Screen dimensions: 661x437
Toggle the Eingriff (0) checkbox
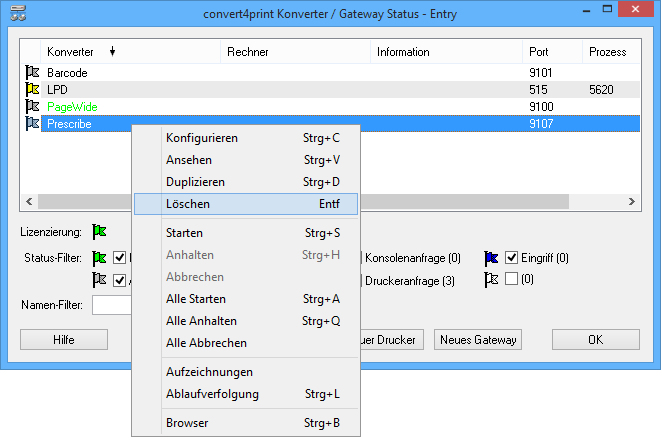pos(512,258)
